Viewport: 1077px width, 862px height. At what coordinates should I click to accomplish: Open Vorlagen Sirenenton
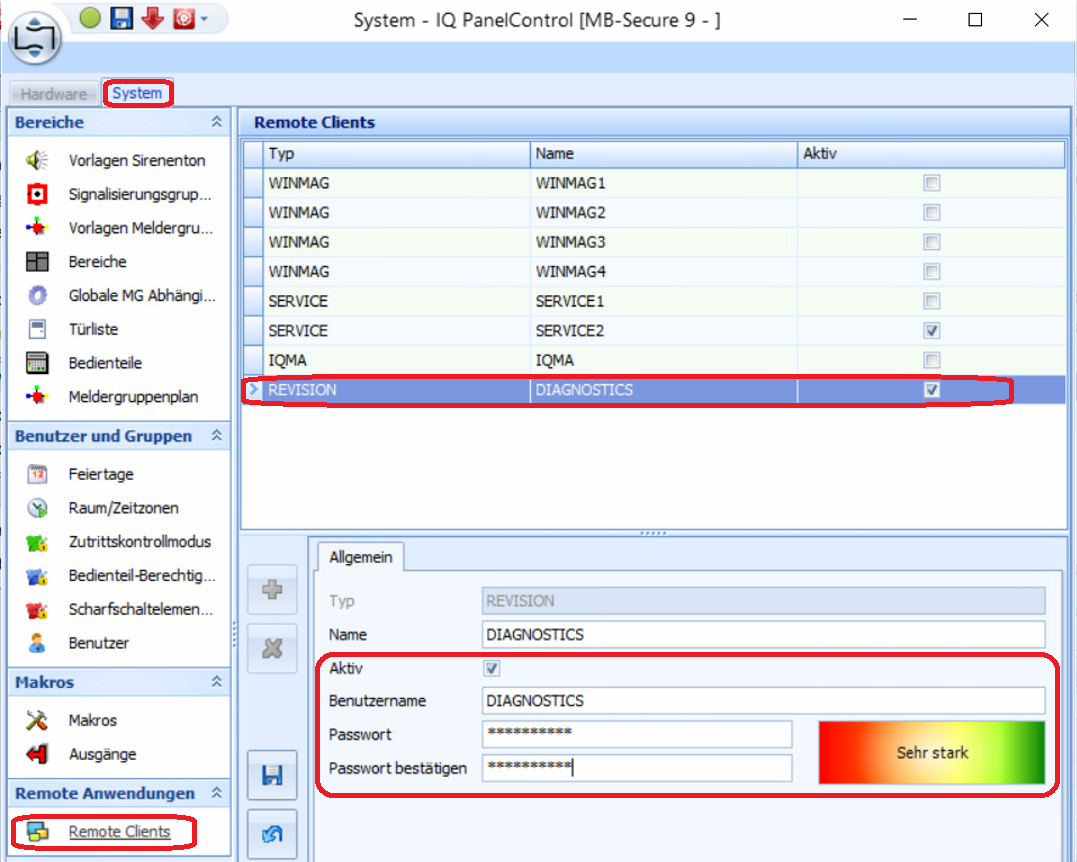[x=137, y=160]
